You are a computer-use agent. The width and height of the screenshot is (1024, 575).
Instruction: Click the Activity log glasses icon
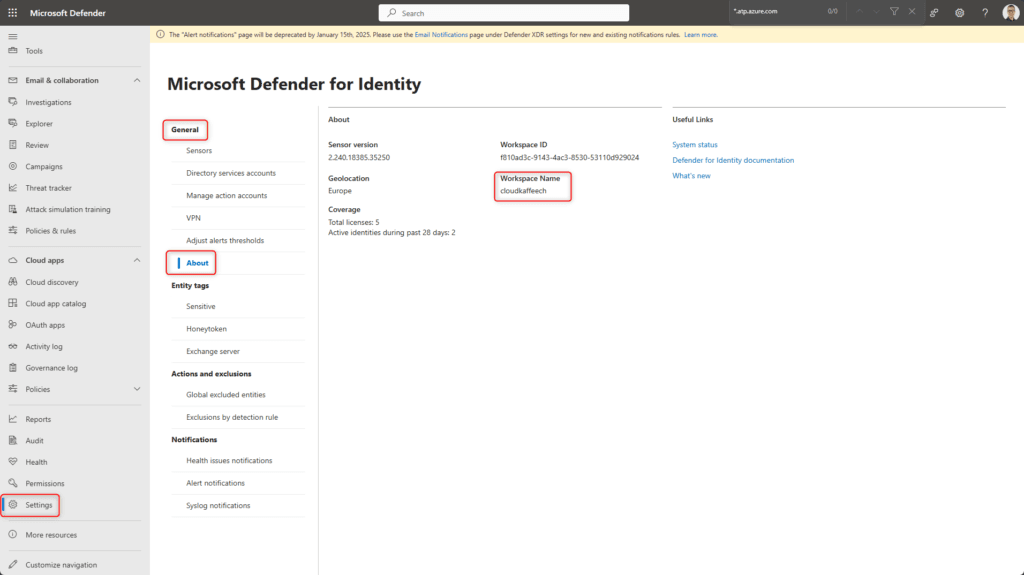[13, 346]
